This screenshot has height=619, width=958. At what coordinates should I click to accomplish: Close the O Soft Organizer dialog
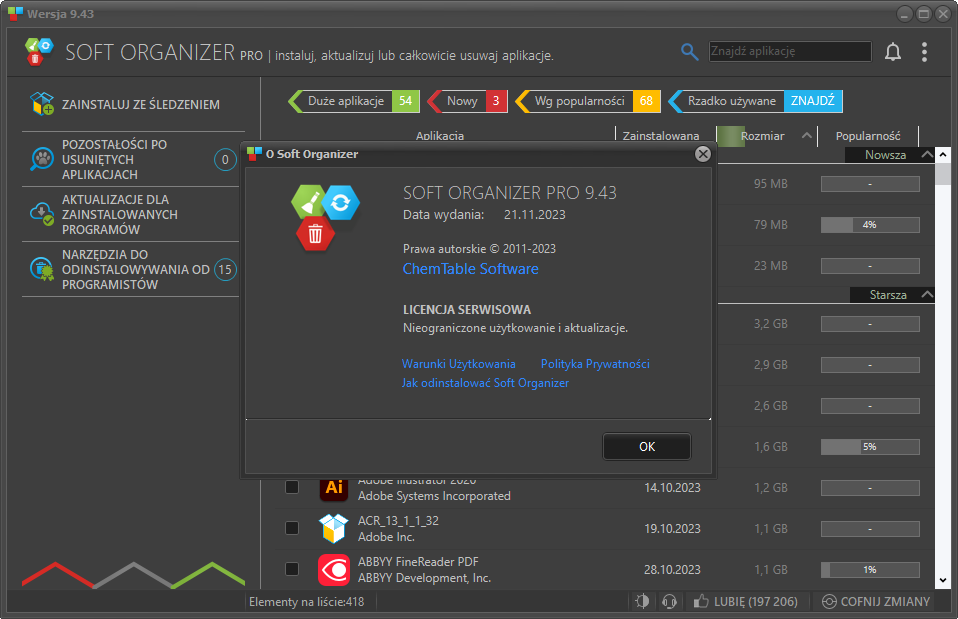(703, 154)
